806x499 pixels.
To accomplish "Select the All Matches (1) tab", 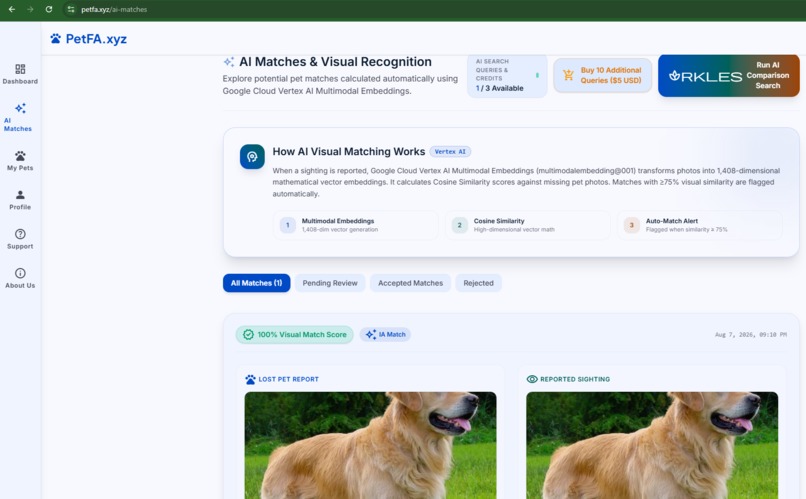I will (x=257, y=283).
